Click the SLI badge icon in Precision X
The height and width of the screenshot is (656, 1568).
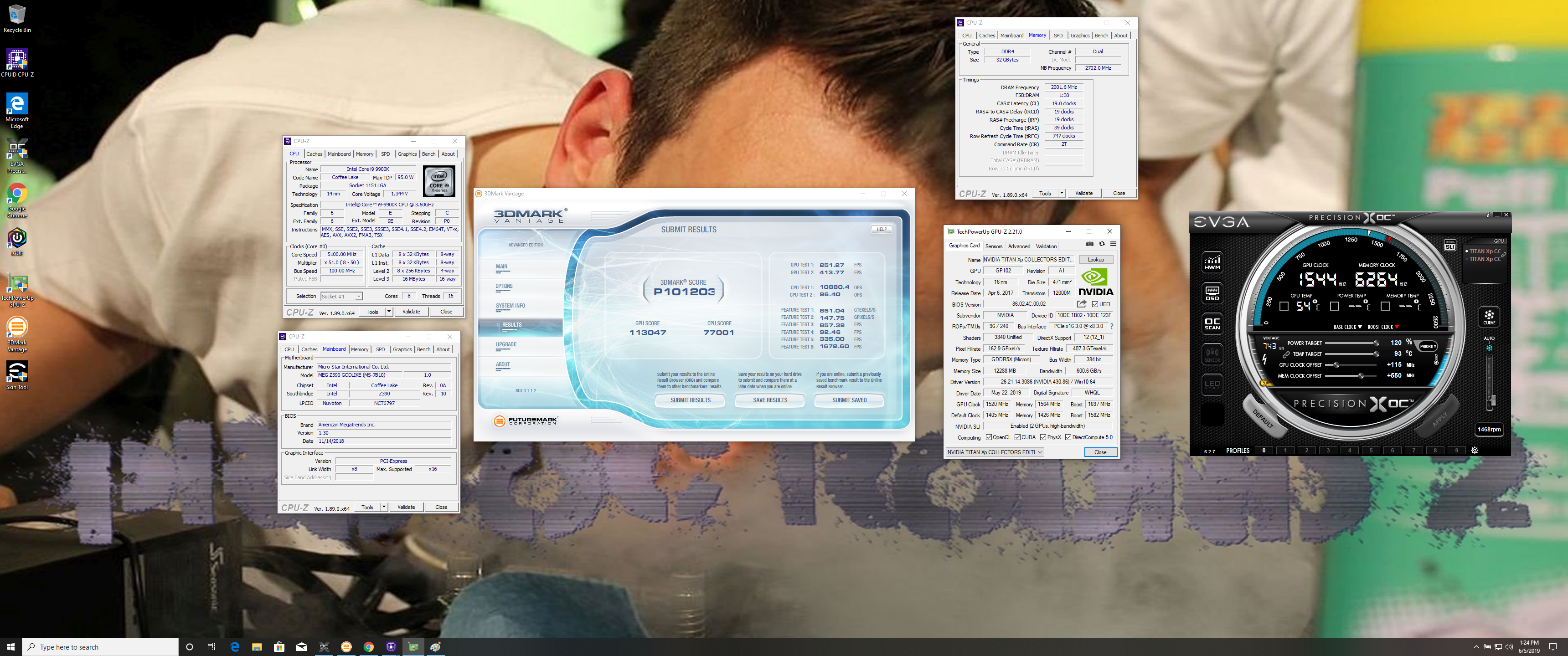[x=1450, y=246]
